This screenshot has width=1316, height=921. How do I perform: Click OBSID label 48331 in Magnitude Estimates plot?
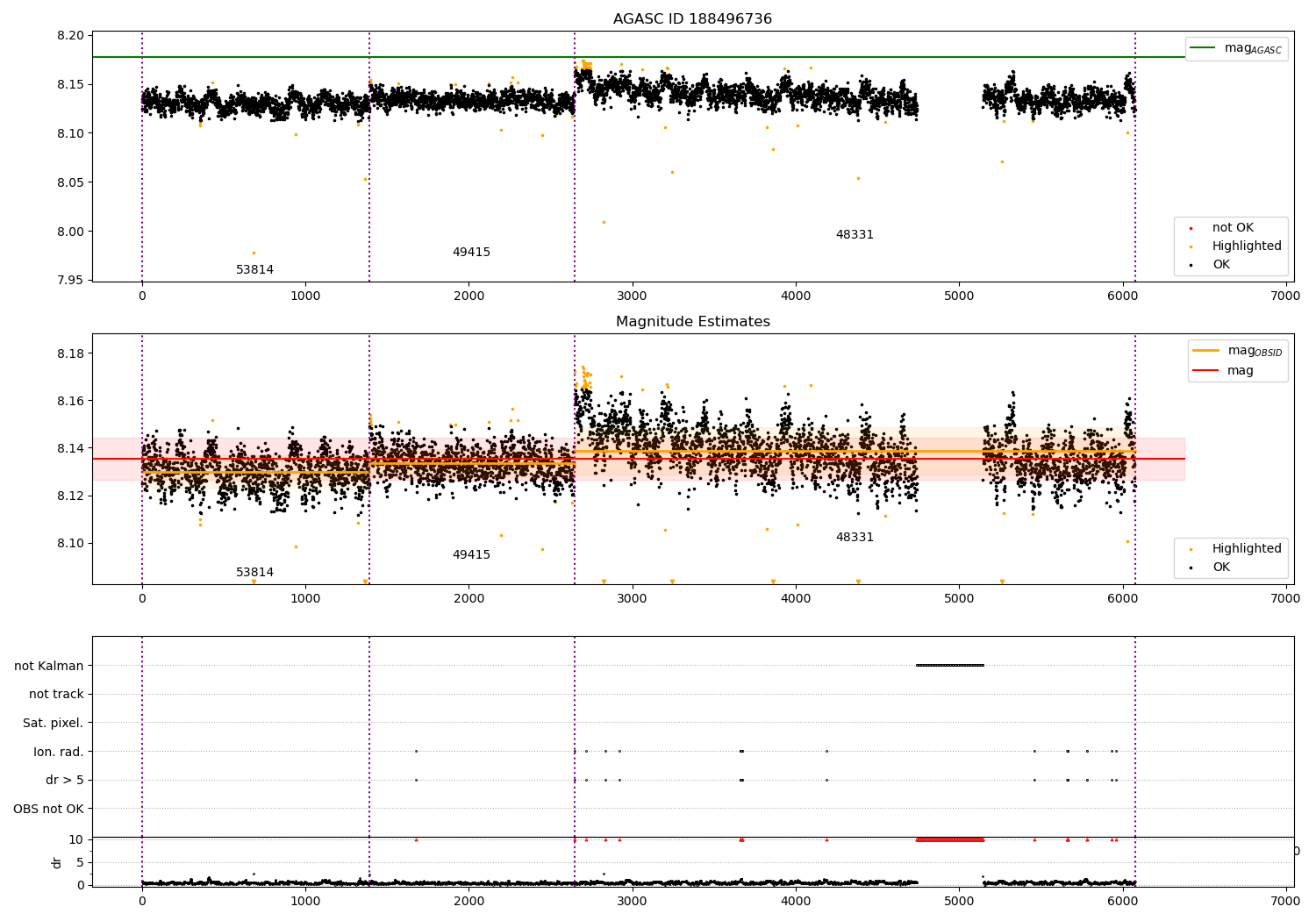tap(855, 538)
